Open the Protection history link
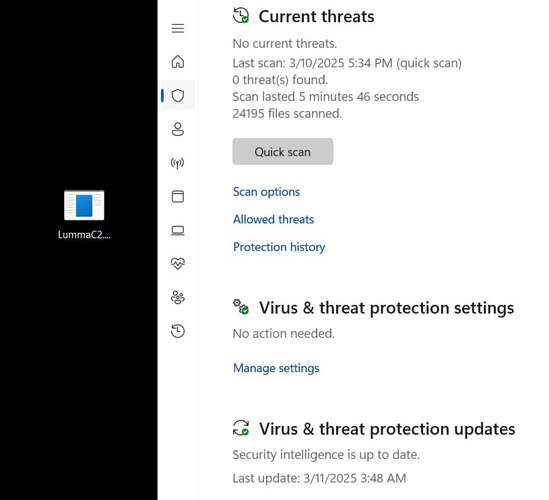 (279, 247)
